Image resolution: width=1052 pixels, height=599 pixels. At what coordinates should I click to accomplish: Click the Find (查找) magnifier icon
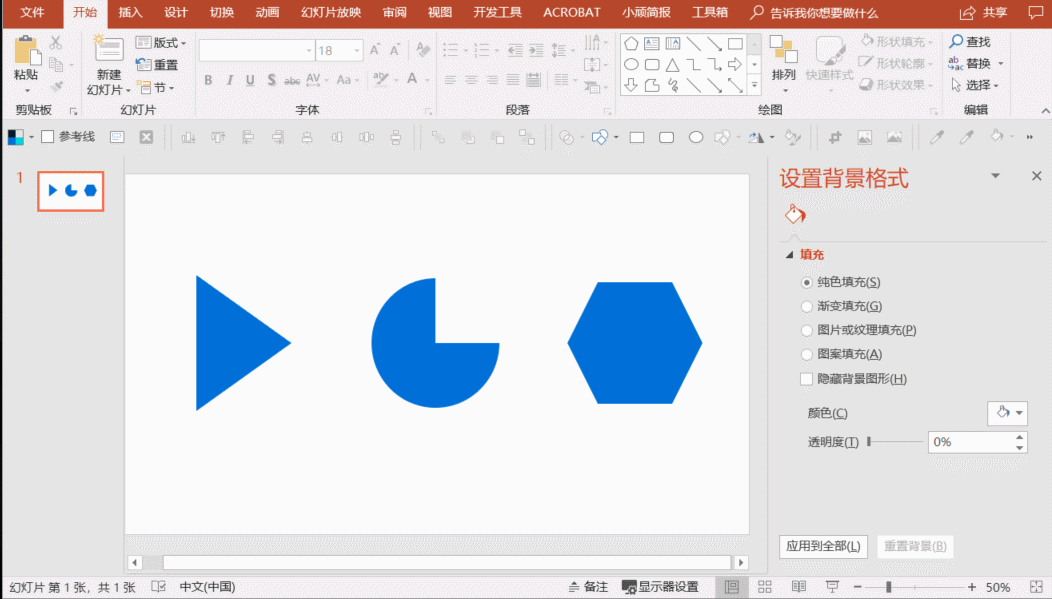(957, 42)
